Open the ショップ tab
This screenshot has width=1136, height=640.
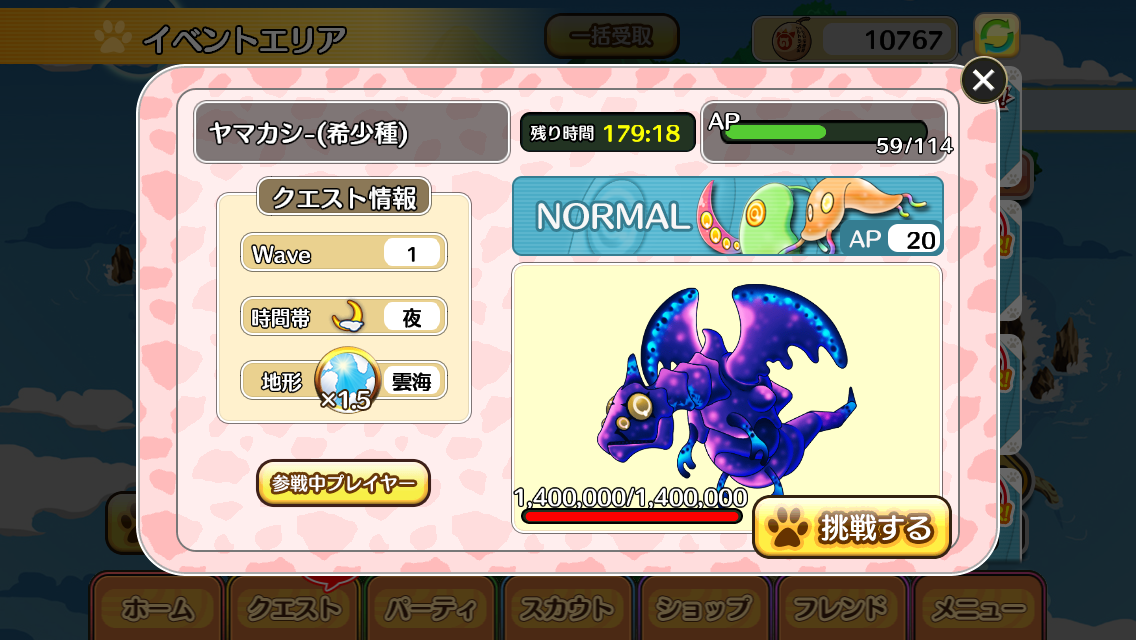coord(704,607)
